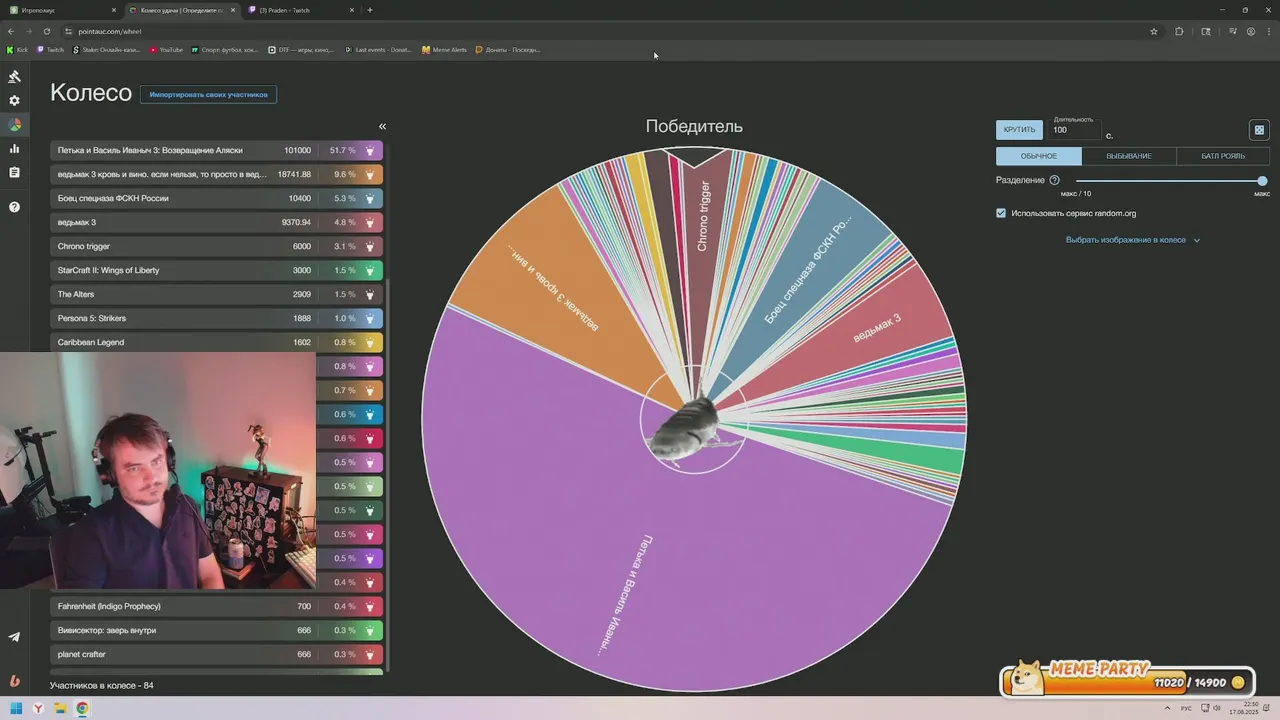This screenshot has height=720, width=1280.
Task: Highlight icon for Caribbean Legend row
Action: point(370,342)
